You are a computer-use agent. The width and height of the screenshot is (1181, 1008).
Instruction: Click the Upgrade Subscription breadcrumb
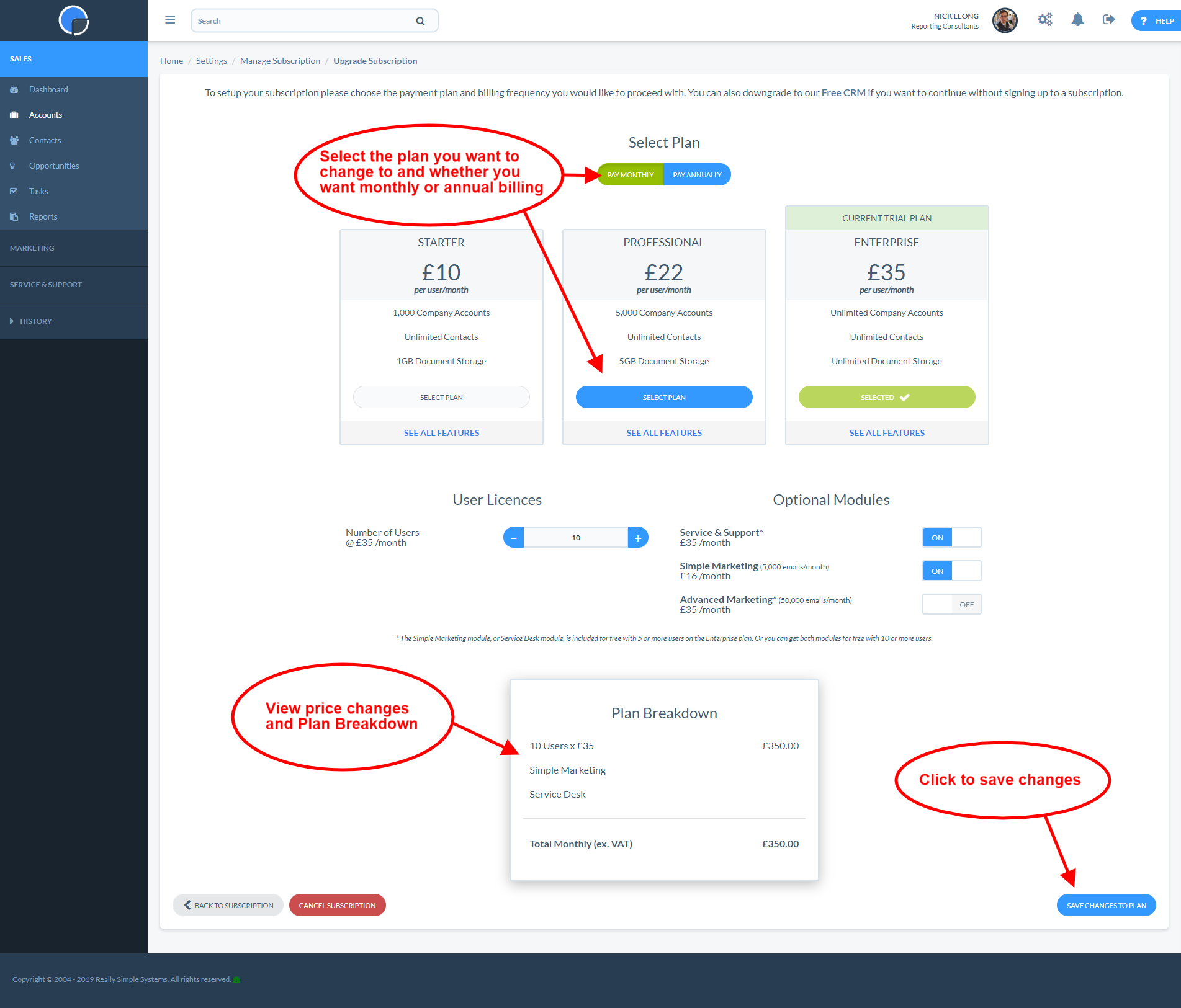pos(375,61)
